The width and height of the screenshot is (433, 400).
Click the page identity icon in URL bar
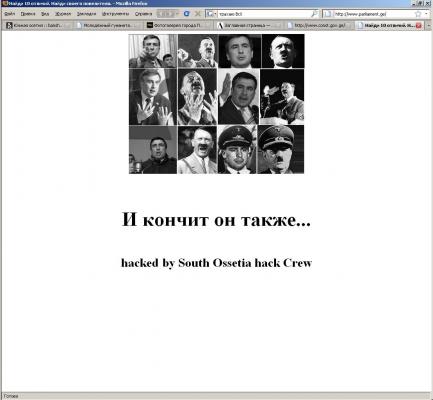point(328,14)
